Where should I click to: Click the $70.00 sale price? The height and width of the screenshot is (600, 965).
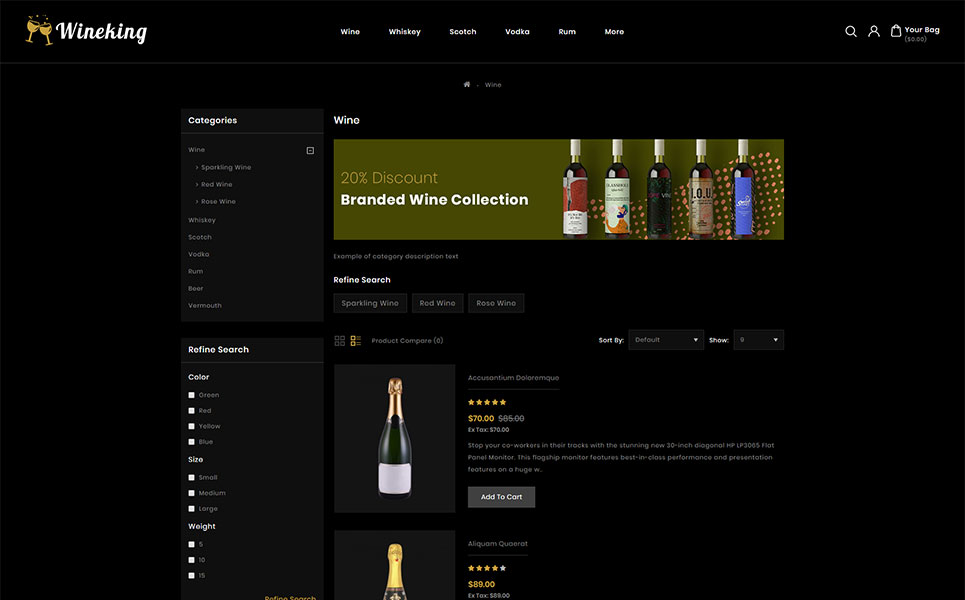point(481,418)
